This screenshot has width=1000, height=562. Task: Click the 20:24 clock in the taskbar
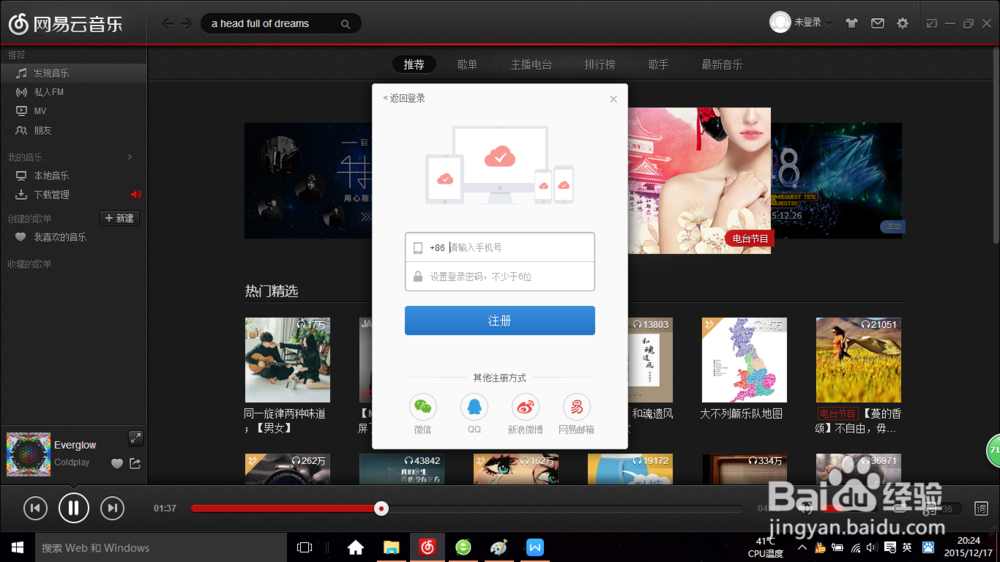[x=968, y=541]
